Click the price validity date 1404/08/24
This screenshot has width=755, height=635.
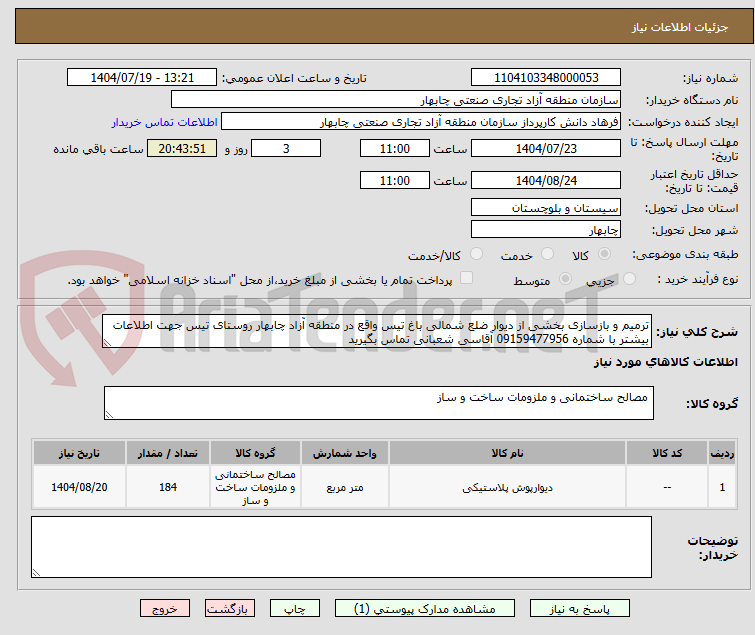[x=546, y=181]
